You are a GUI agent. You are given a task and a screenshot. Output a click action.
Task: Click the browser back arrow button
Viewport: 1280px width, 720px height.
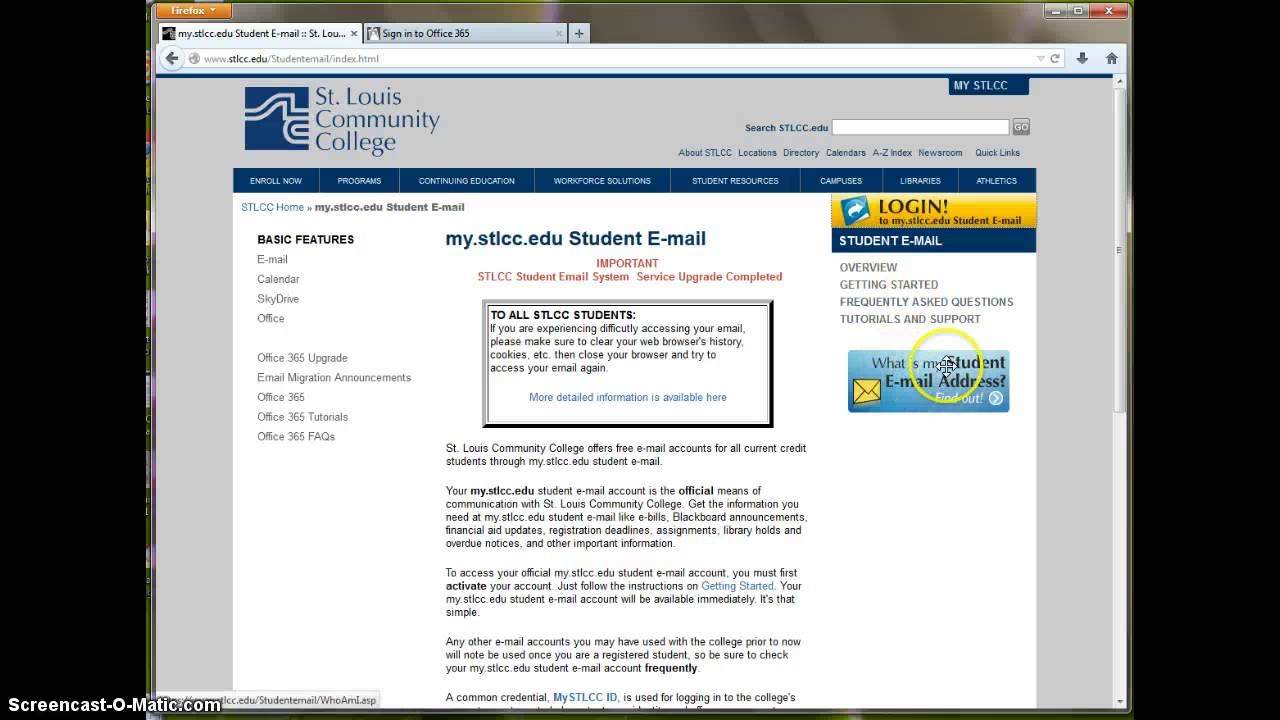[x=172, y=58]
